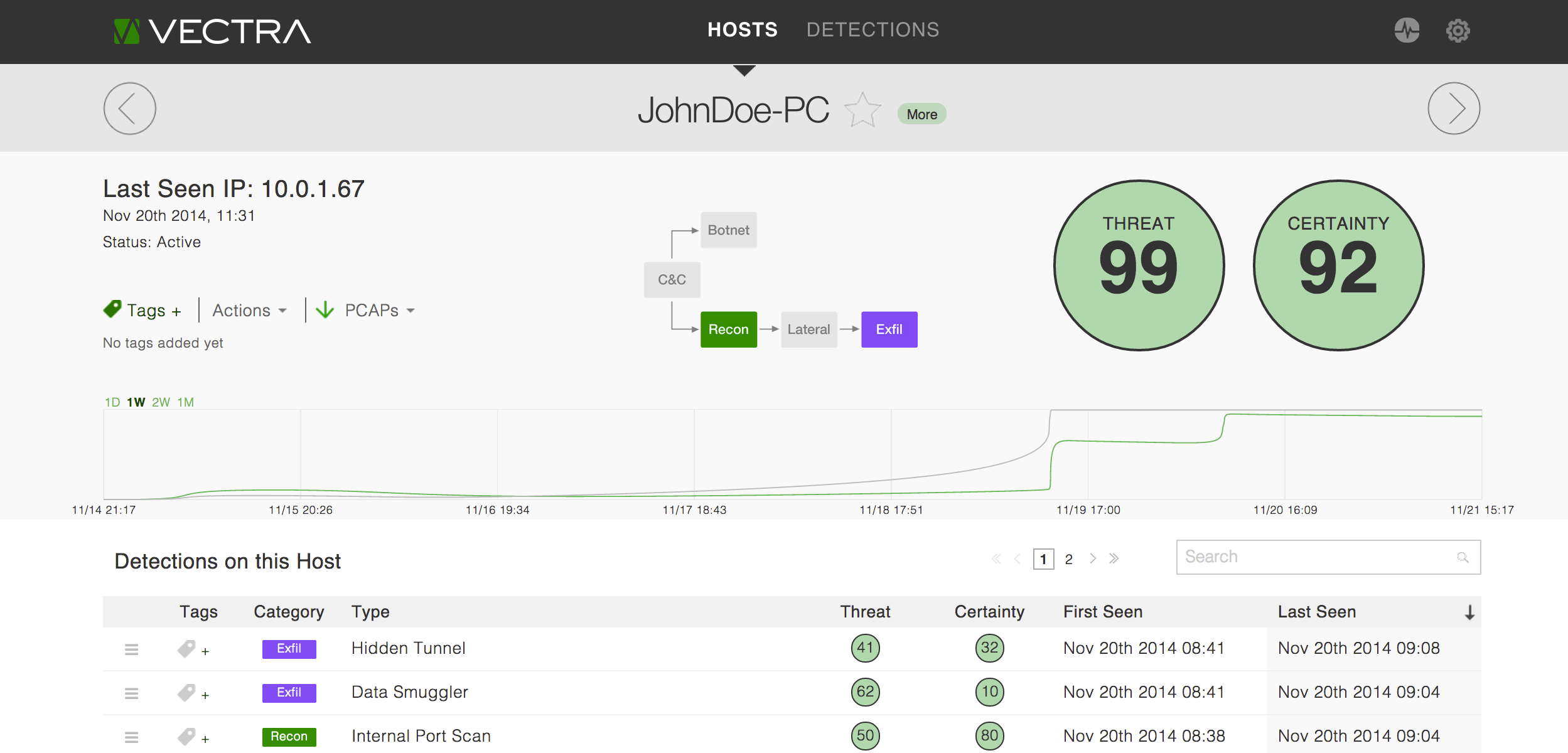Image resolution: width=1568 pixels, height=753 pixels.
Task: Click the green tag icon by Tags +
Action: [112, 309]
